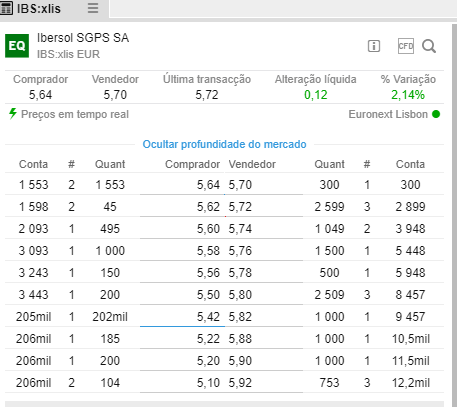Click ask price 5,76 in depth

point(240,251)
